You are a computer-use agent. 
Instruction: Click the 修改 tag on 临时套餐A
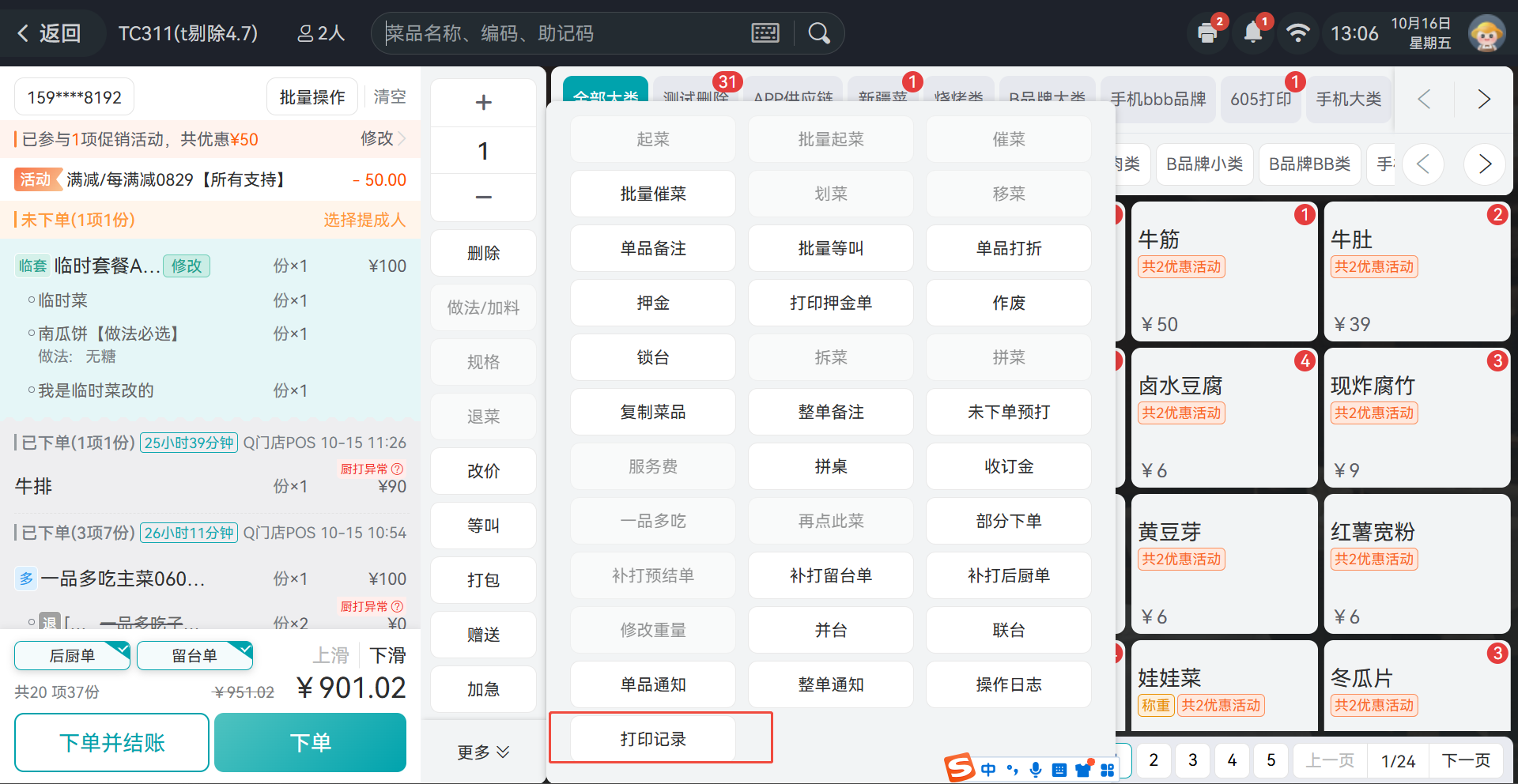click(x=187, y=266)
